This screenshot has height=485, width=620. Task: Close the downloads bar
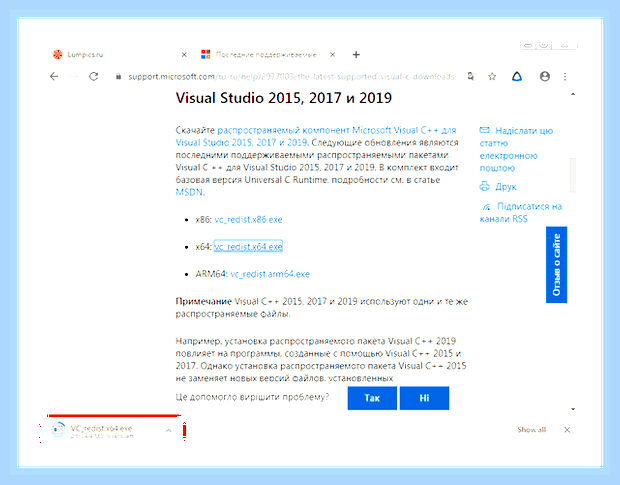(567, 430)
